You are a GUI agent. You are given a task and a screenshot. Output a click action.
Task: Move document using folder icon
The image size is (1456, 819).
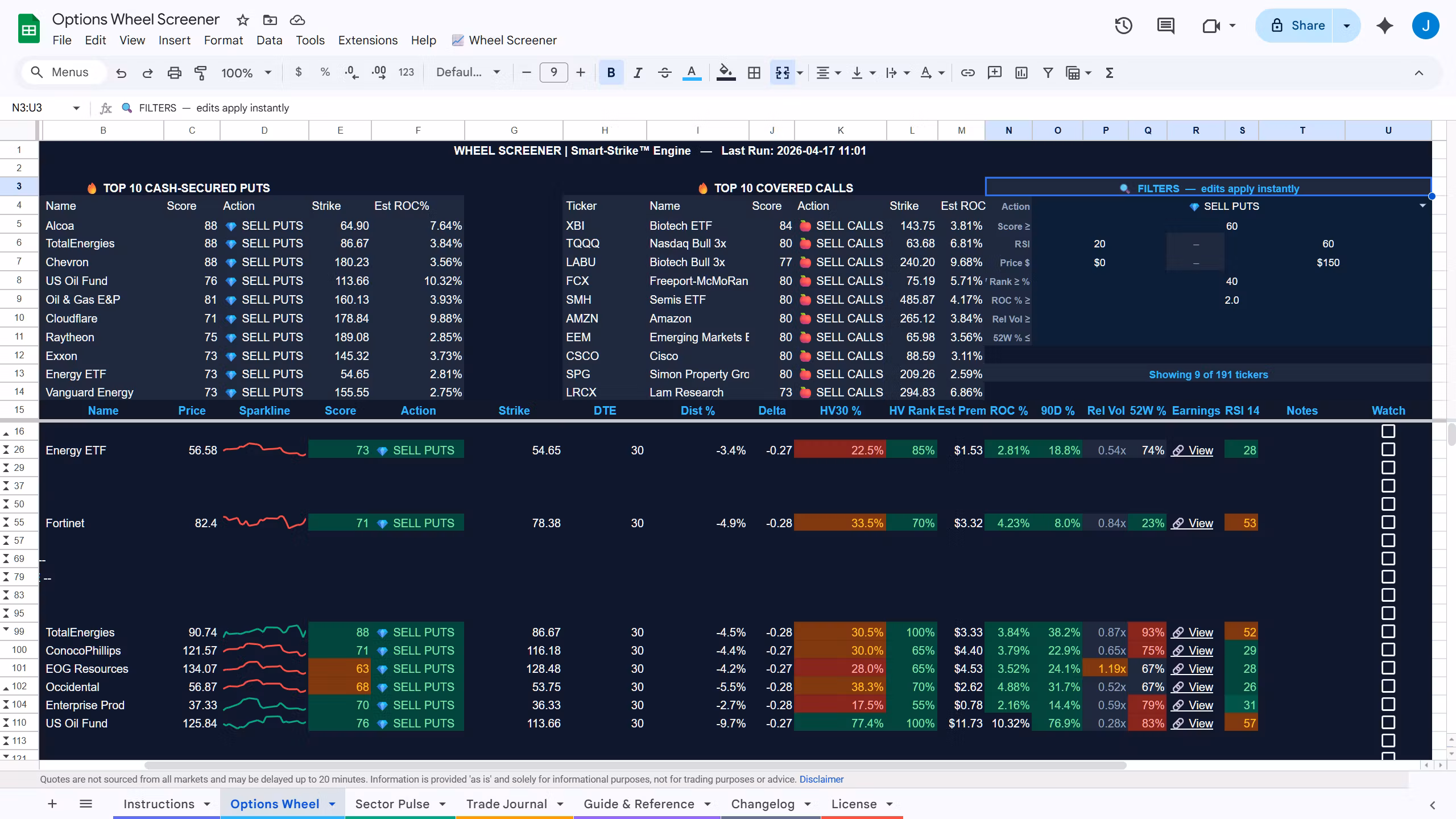pyautogui.click(x=270, y=20)
